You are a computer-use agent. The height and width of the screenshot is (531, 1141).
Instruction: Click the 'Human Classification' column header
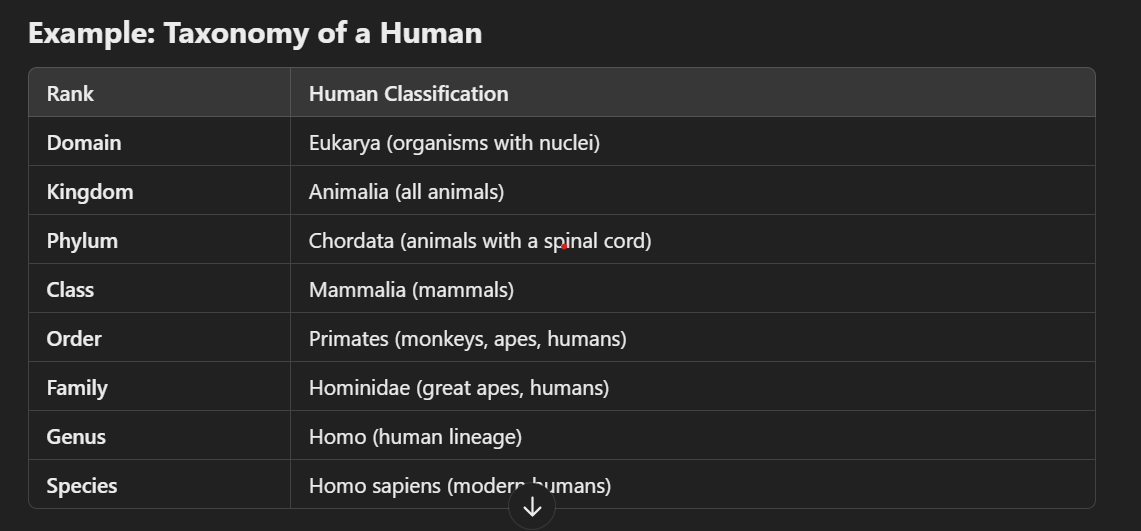[408, 94]
